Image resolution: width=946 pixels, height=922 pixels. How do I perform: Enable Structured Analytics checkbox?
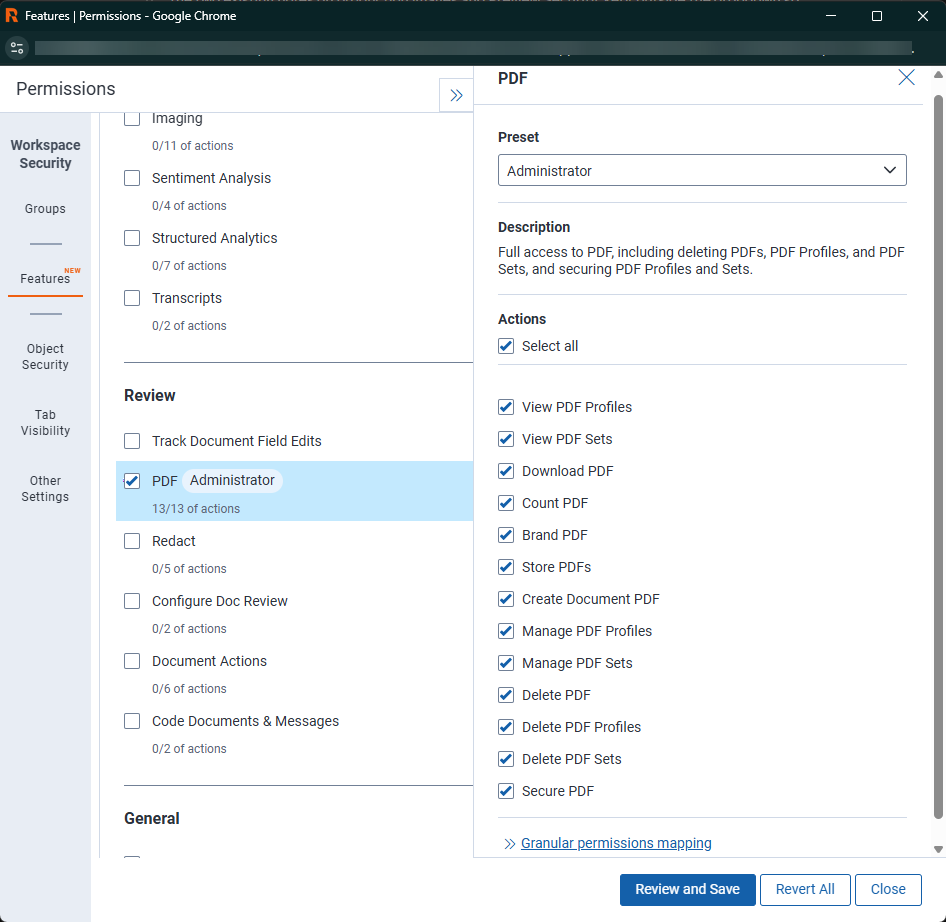(x=132, y=238)
